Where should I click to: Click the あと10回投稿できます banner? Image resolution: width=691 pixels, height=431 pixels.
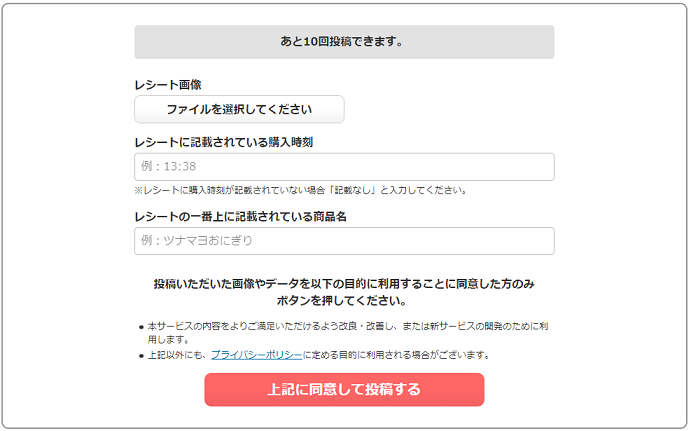click(344, 42)
